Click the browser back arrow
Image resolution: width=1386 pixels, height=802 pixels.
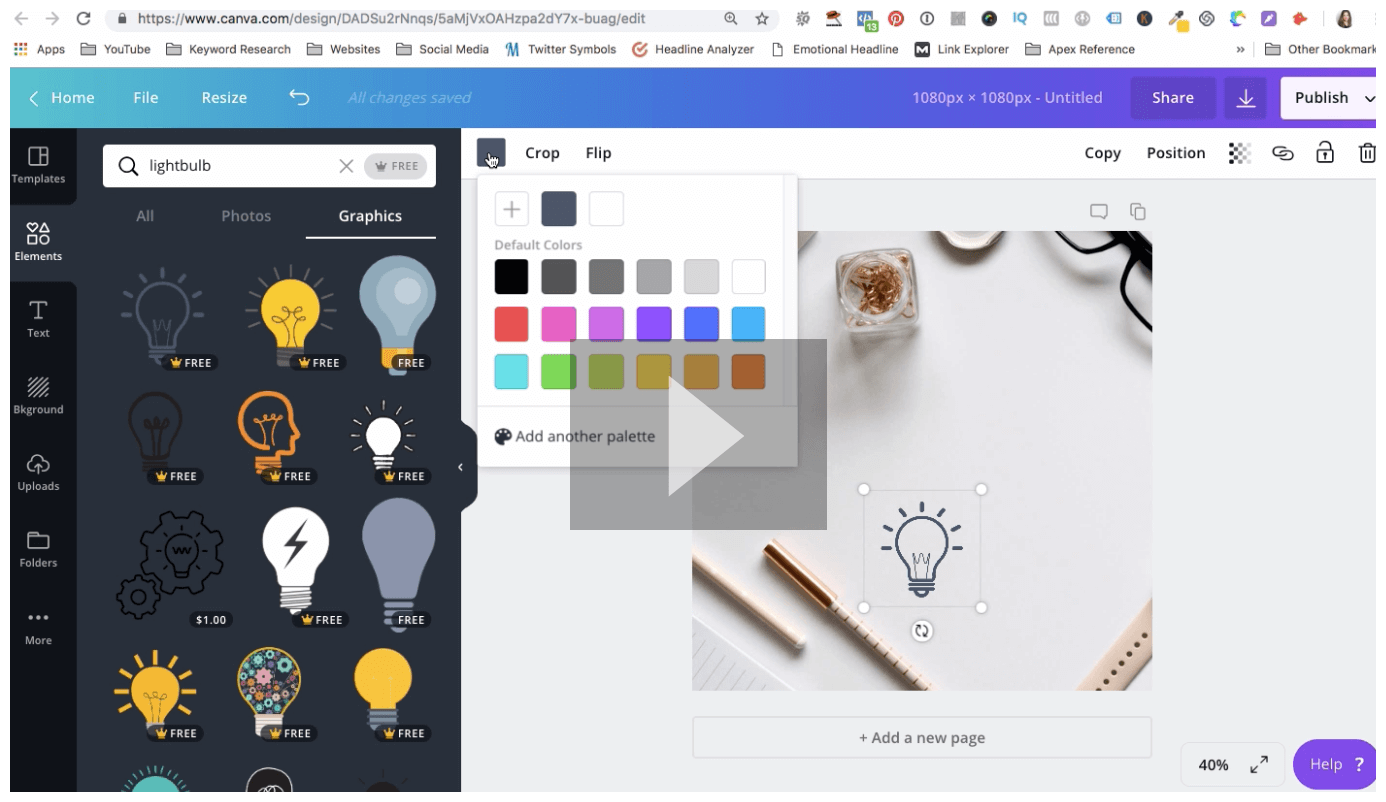tap(22, 18)
